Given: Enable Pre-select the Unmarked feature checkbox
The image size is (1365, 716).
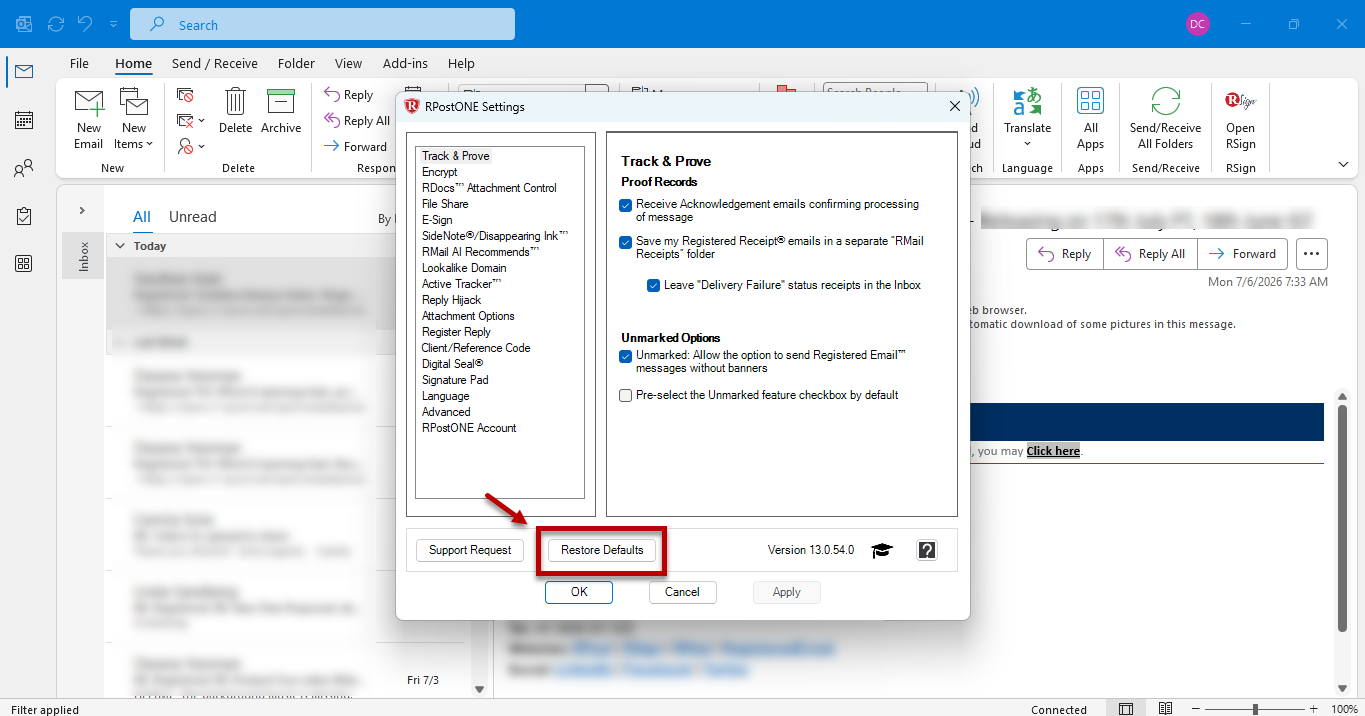Looking at the screenshot, I should click(x=626, y=396).
